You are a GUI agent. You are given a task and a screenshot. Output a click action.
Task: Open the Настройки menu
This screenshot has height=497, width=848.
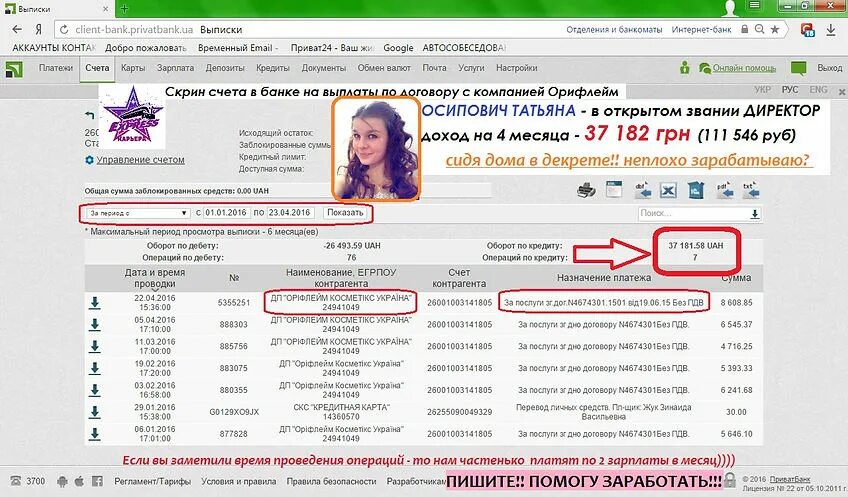pyautogui.click(x=516, y=68)
